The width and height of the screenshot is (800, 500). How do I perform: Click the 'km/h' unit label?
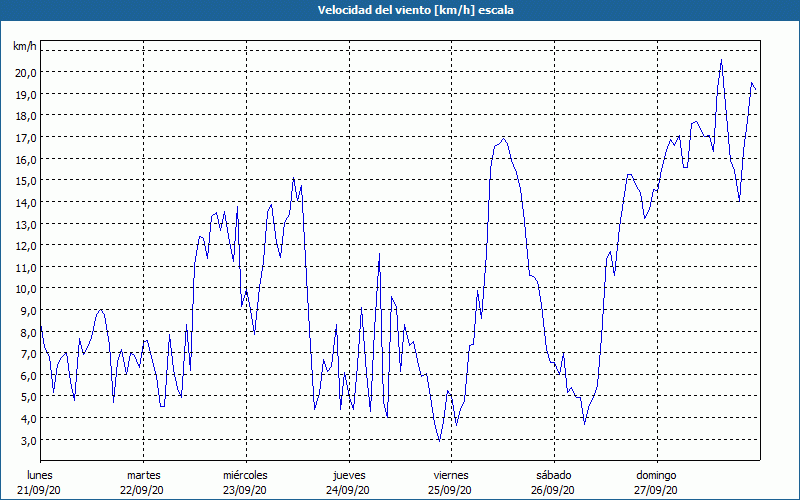click(24, 46)
